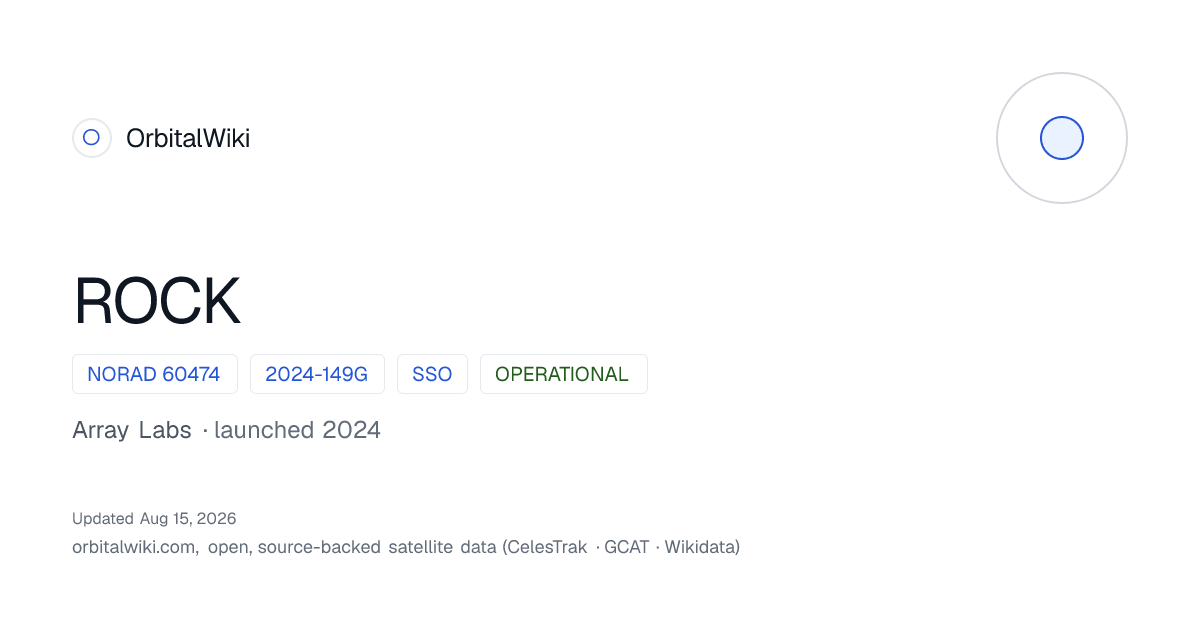The image size is (1200, 630).
Task: Open the Wikidata source reference
Action: pyautogui.click(x=699, y=547)
